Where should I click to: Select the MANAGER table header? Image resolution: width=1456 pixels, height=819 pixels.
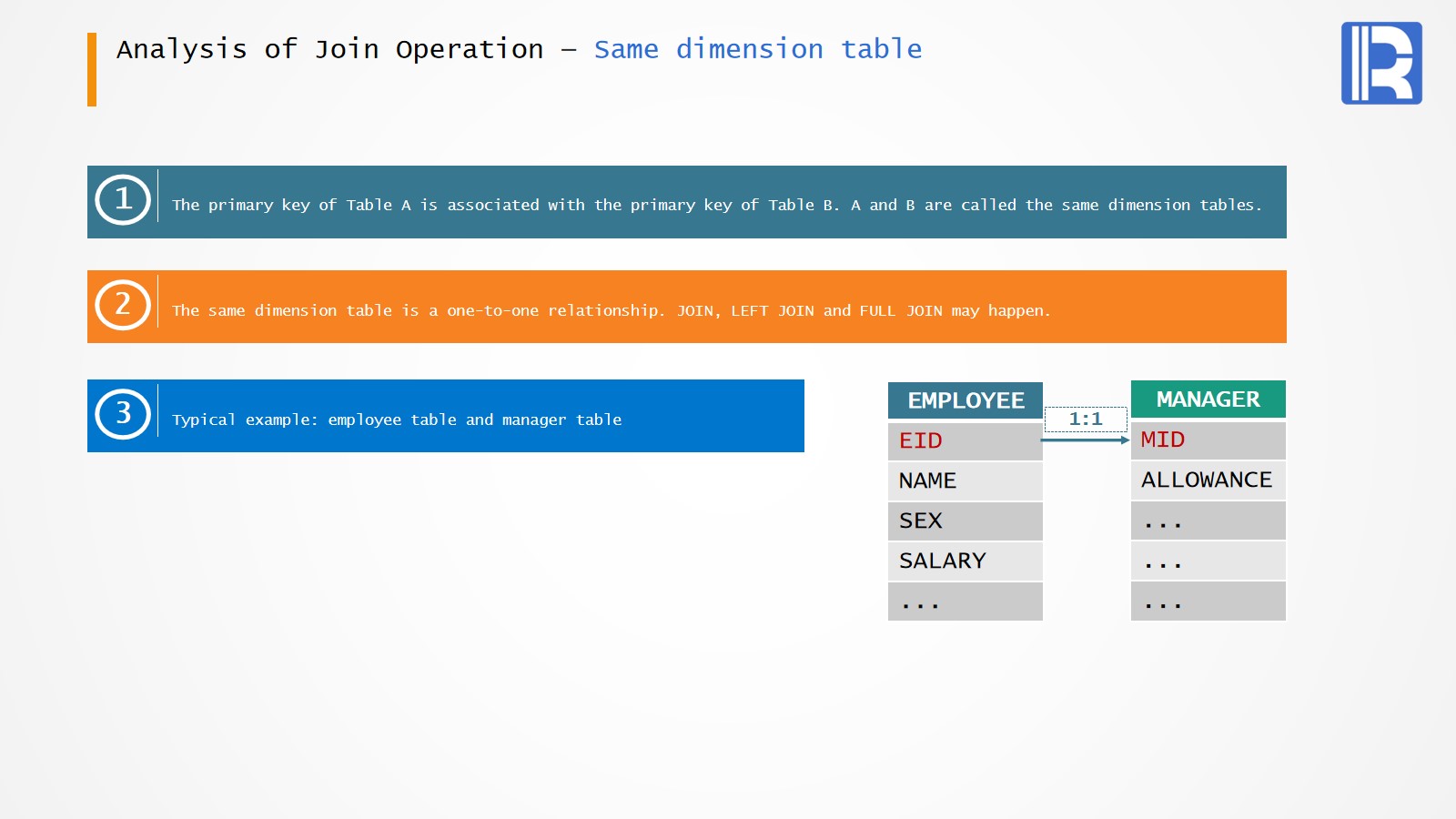(x=1208, y=399)
